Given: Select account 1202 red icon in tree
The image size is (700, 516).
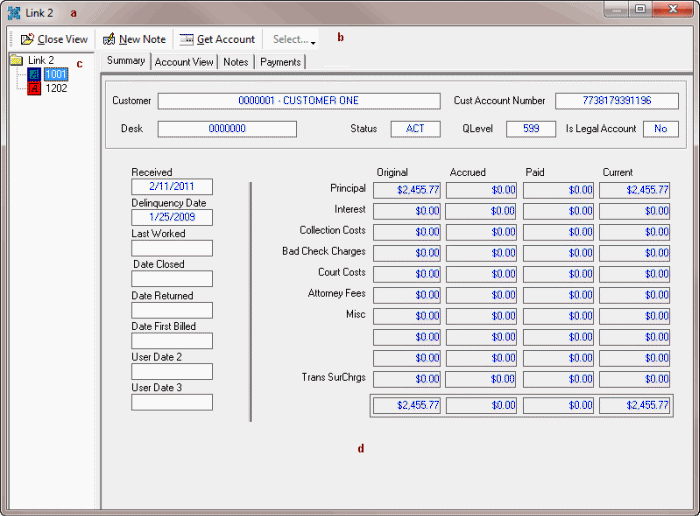Looking at the screenshot, I should coord(35,88).
